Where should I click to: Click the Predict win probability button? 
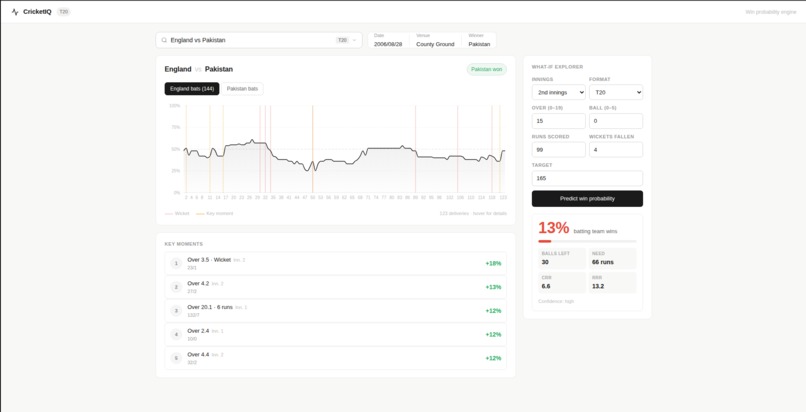(587, 199)
